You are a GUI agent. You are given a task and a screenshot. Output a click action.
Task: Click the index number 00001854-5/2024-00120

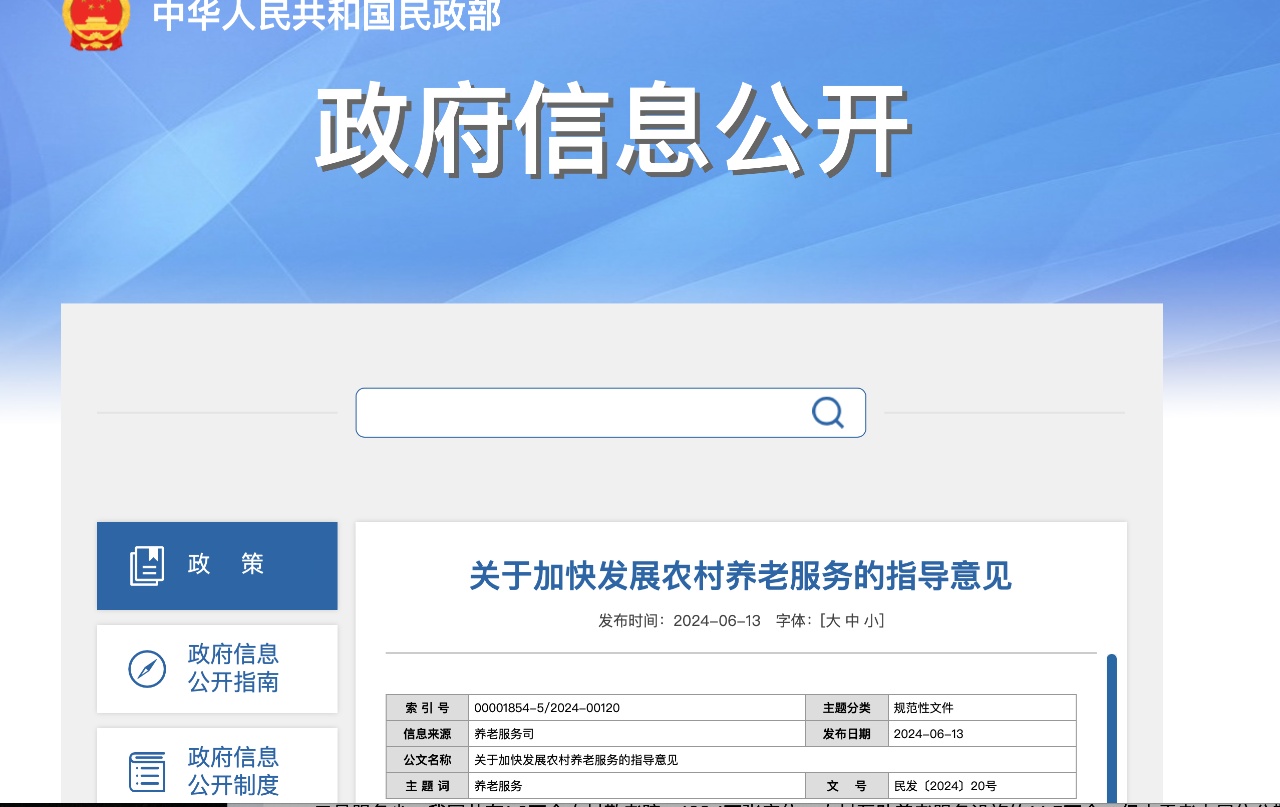(547, 708)
